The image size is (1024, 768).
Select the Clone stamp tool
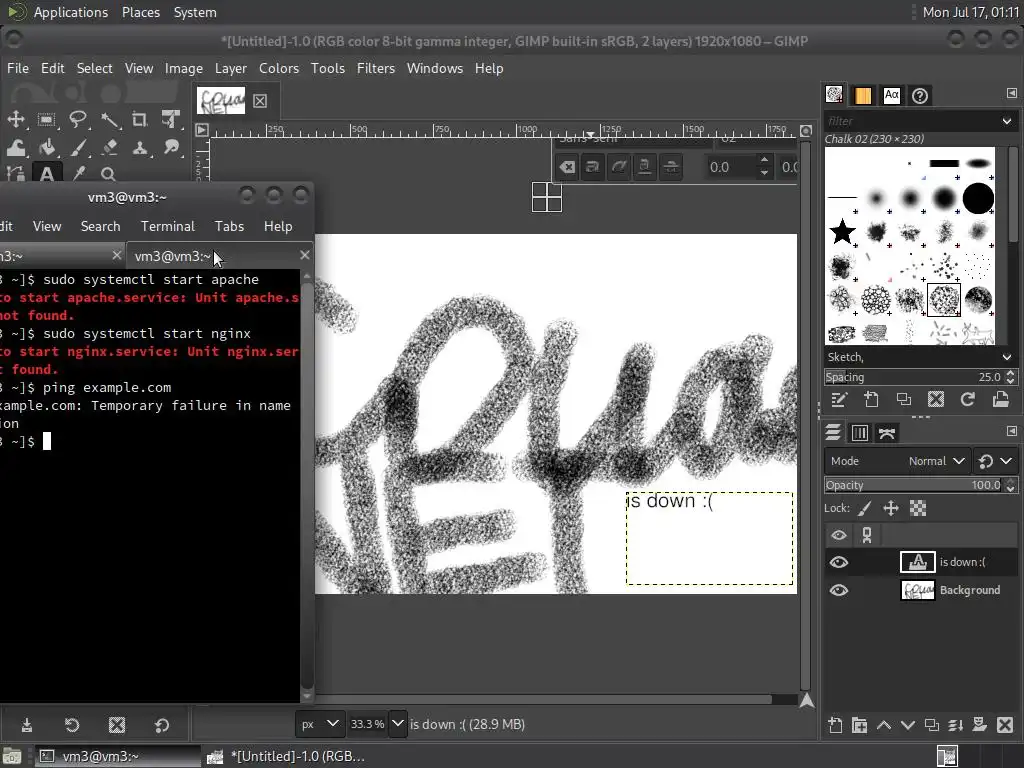coord(140,148)
